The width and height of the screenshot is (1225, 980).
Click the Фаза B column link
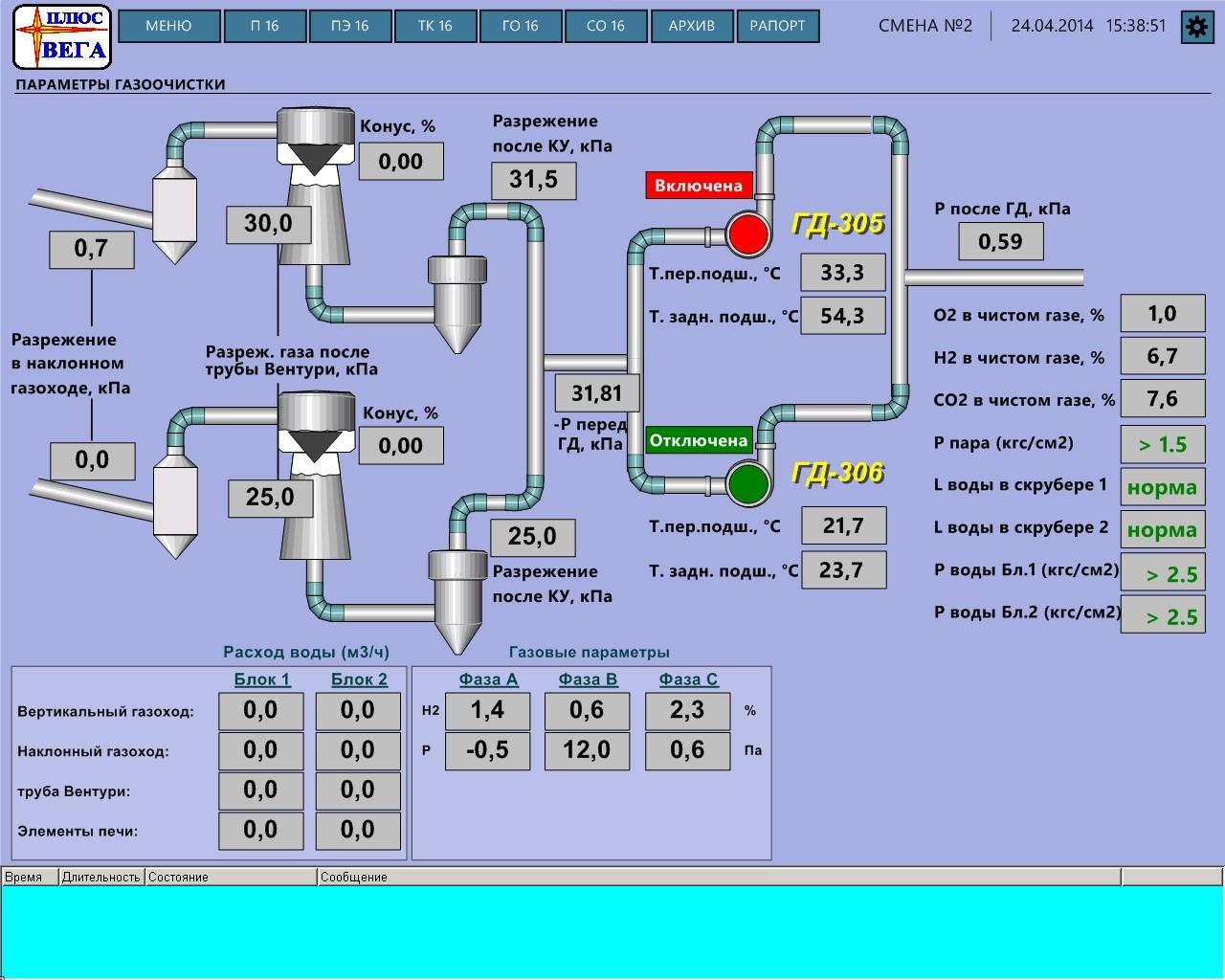click(x=588, y=679)
